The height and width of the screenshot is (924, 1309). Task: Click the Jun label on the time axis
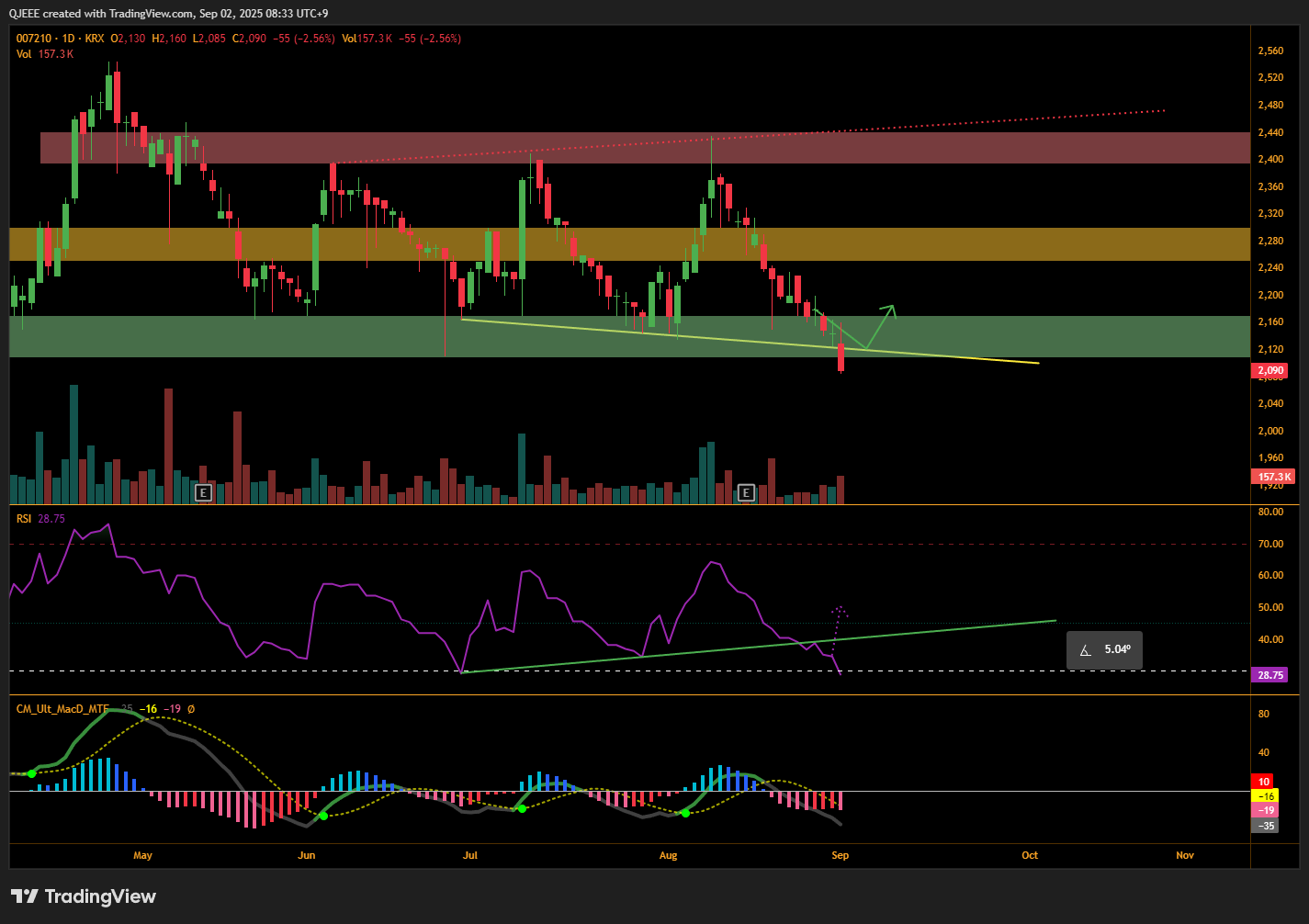tap(307, 855)
